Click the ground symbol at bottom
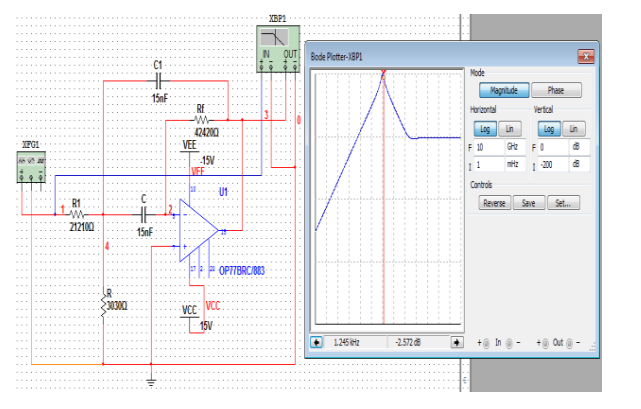This screenshot has width=641, height=409. [x=151, y=383]
